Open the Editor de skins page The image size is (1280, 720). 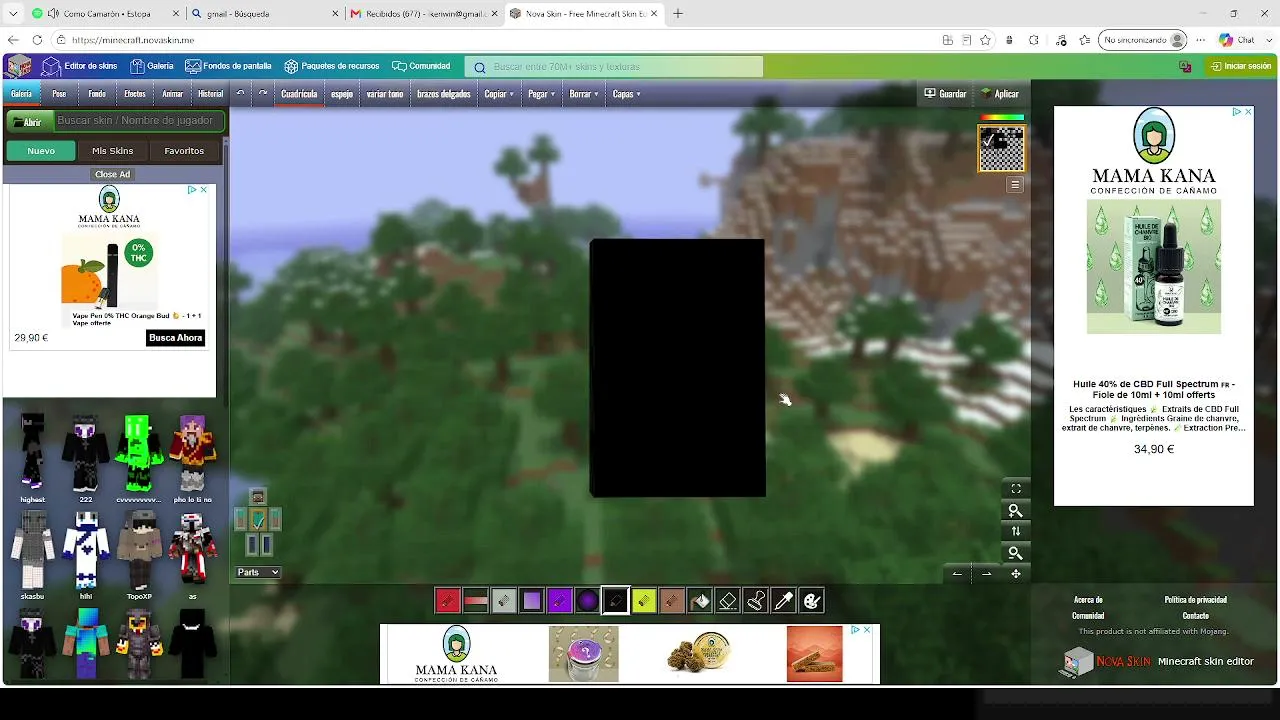pos(80,66)
